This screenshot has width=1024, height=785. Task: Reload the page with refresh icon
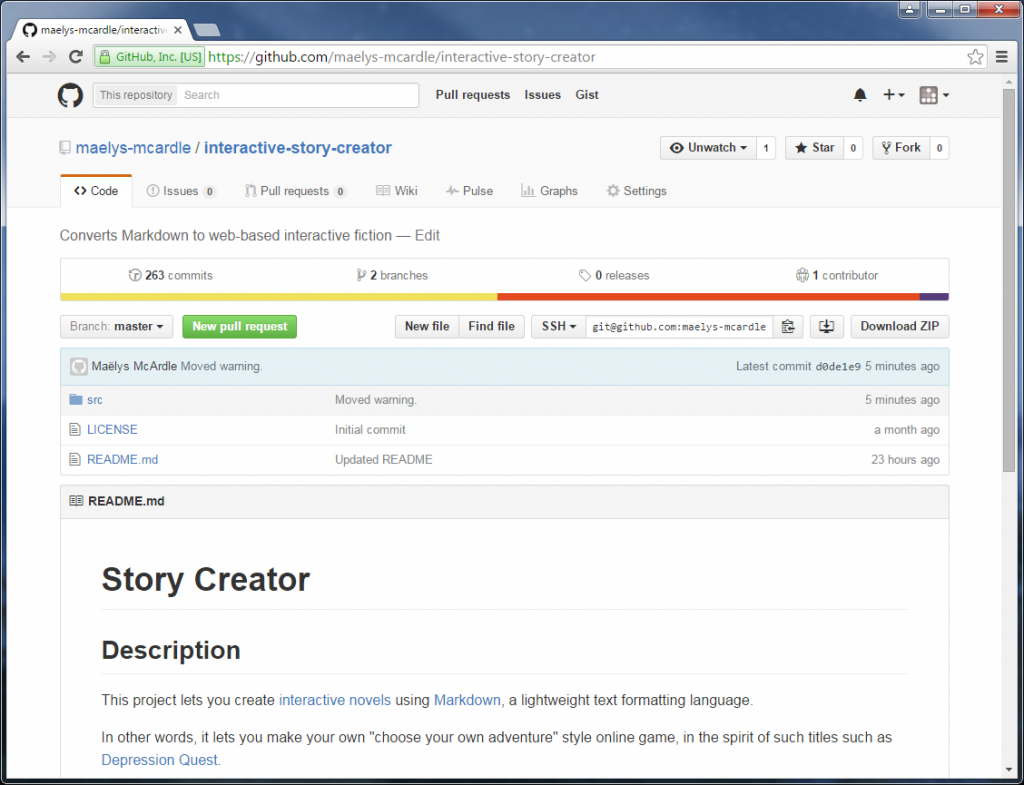tap(76, 57)
